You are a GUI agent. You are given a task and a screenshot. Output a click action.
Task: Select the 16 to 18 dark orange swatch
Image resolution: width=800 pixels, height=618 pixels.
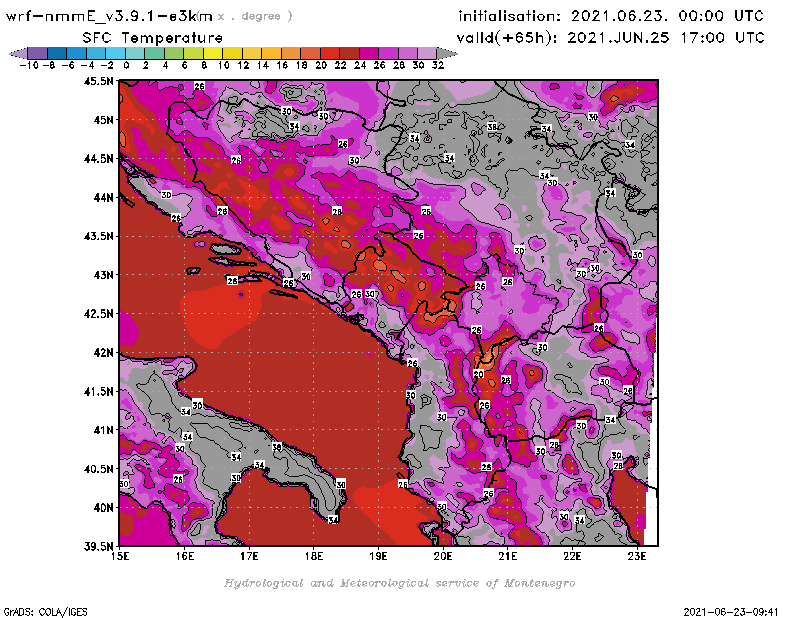pyautogui.click(x=290, y=53)
